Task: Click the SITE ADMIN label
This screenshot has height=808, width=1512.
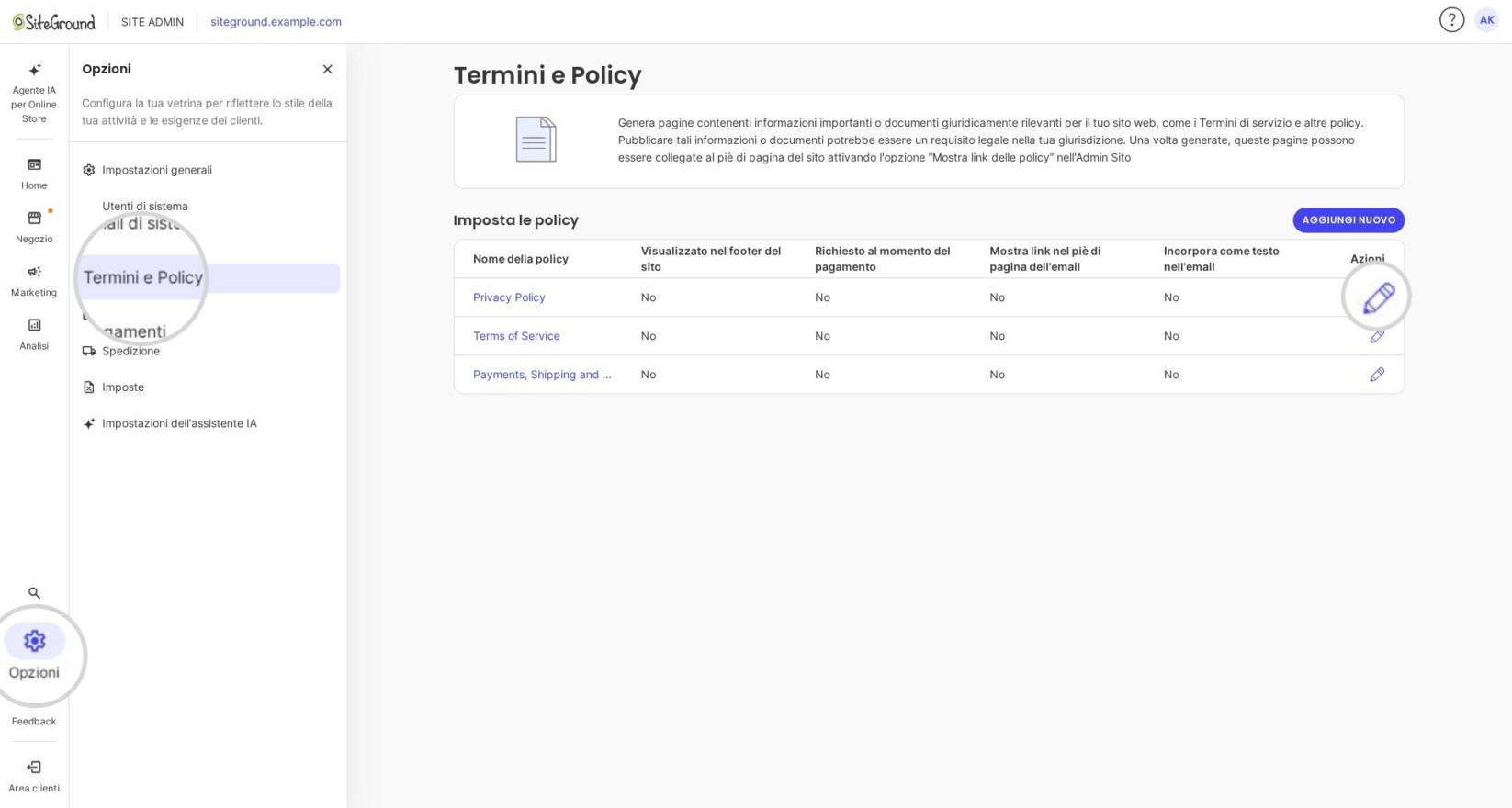Action: pos(152,22)
